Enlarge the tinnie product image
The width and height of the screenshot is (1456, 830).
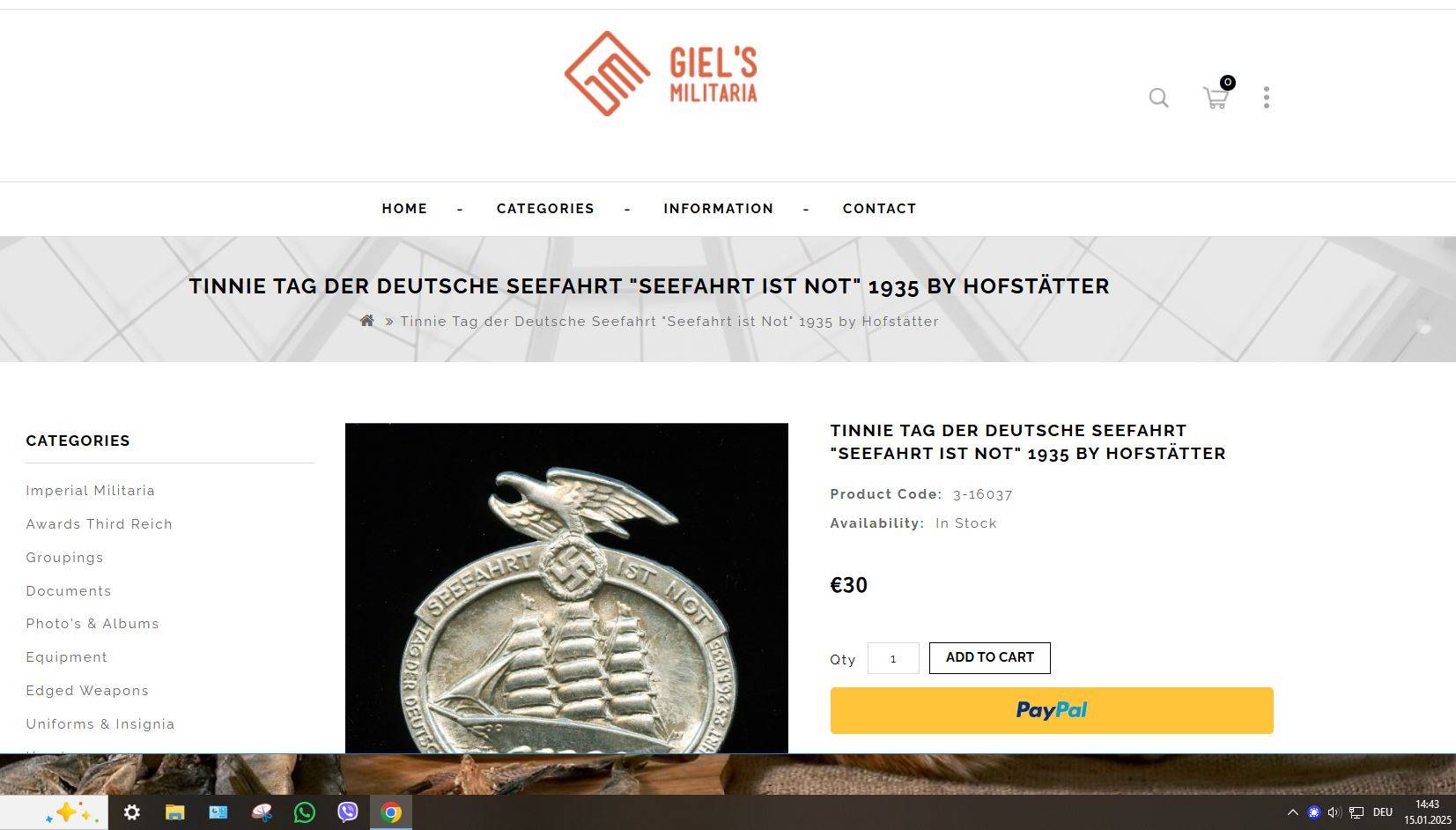tap(566, 589)
